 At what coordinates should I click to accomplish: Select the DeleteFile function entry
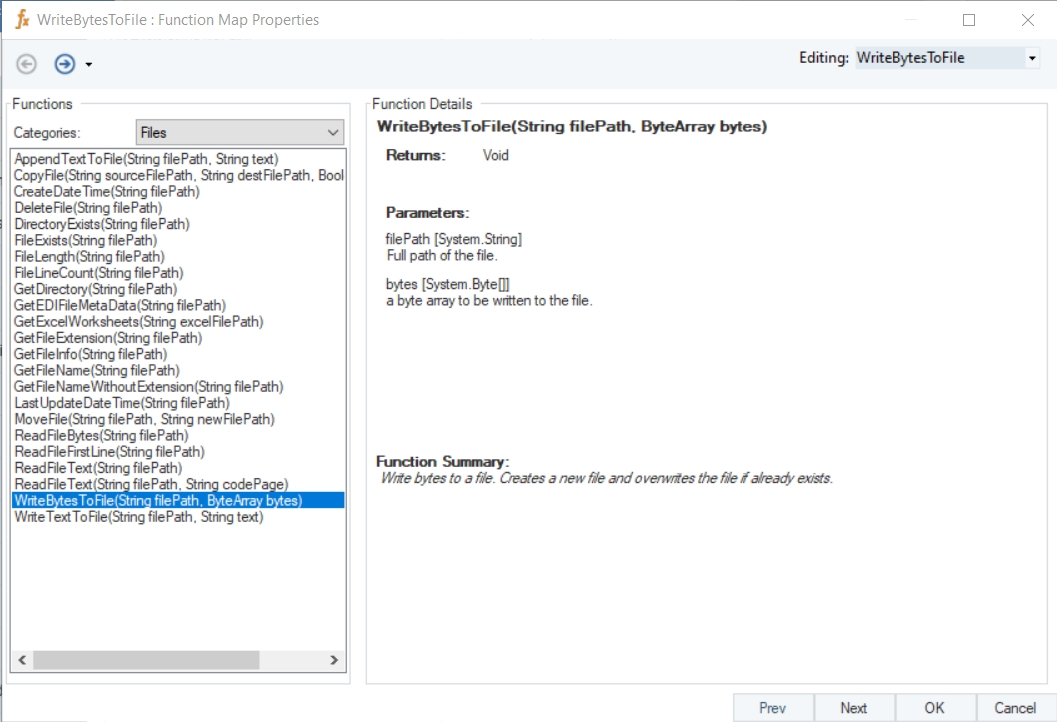(x=88, y=208)
